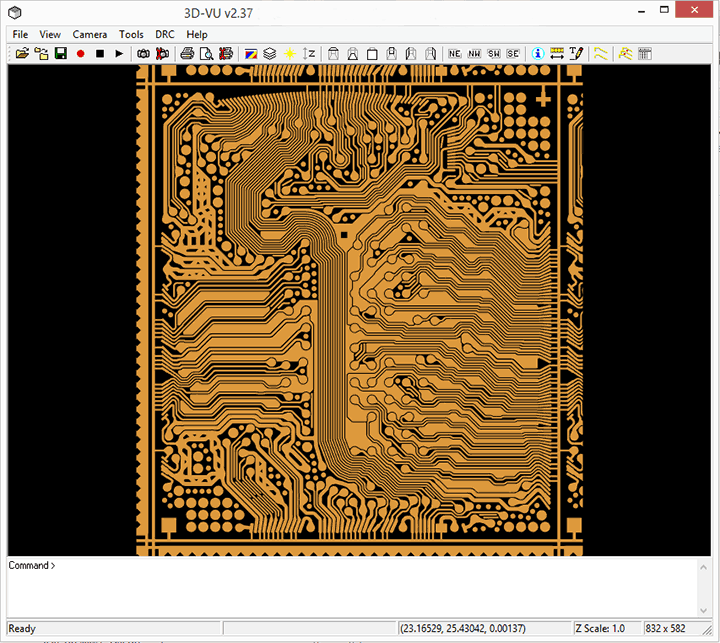Click the plus-shaped fiducial mark on the PCB
The width and height of the screenshot is (720, 643).
[x=543, y=98]
